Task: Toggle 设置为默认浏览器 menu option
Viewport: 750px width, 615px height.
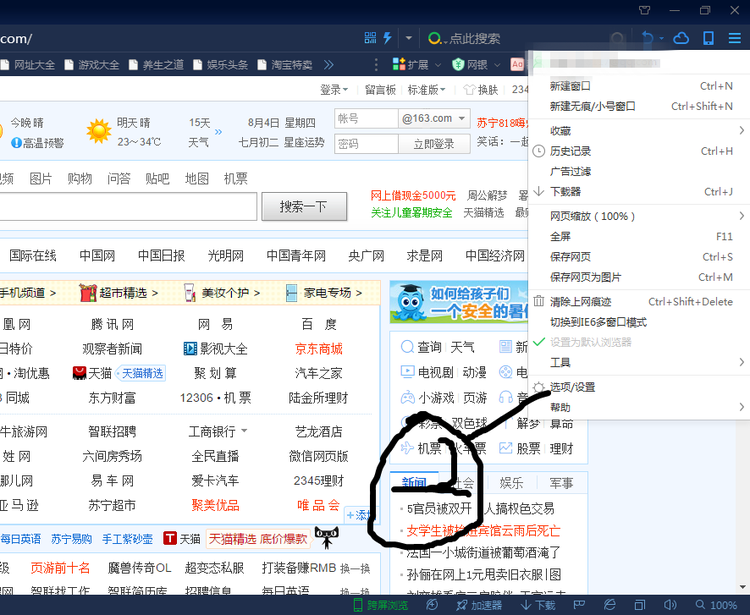Action: 590,342
